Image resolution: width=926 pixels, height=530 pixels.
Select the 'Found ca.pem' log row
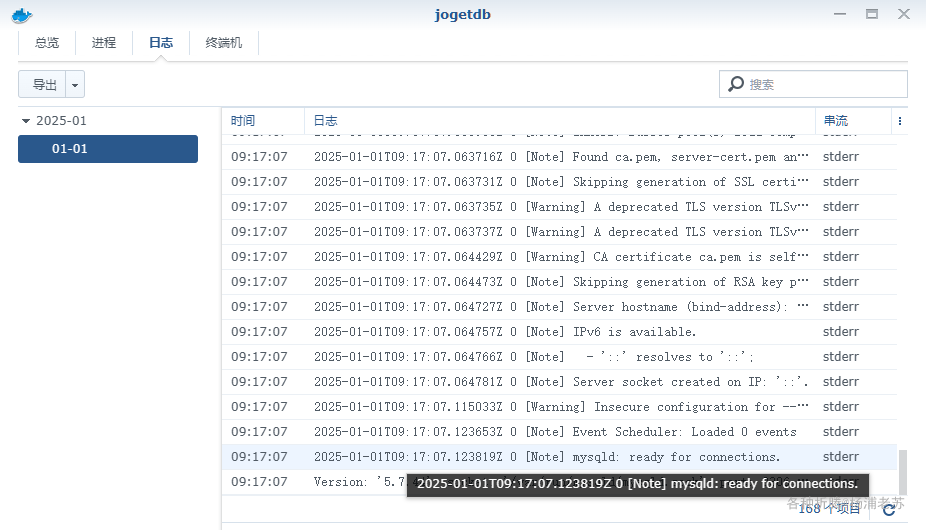pyautogui.click(x=559, y=157)
